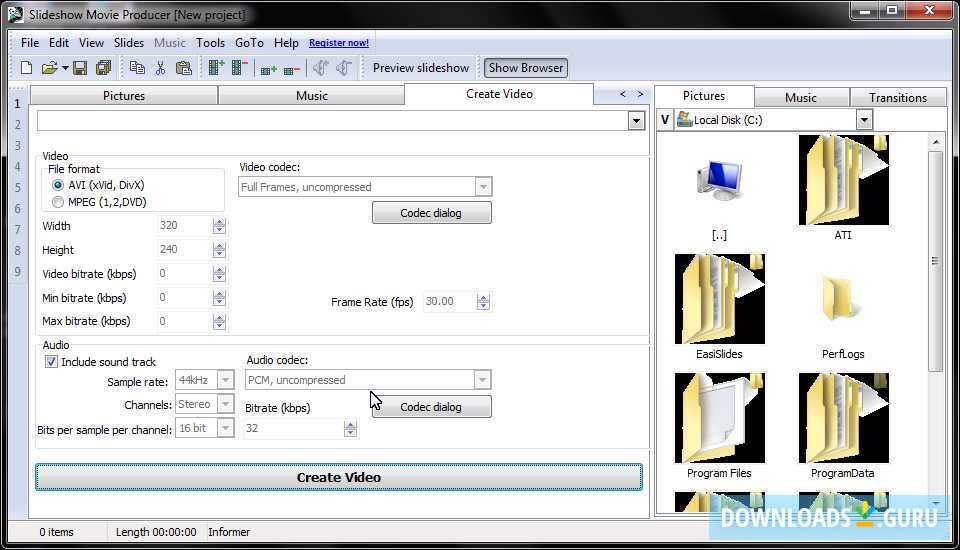Open the View menu
Viewport: 960px width, 550px height.
click(x=91, y=42)
